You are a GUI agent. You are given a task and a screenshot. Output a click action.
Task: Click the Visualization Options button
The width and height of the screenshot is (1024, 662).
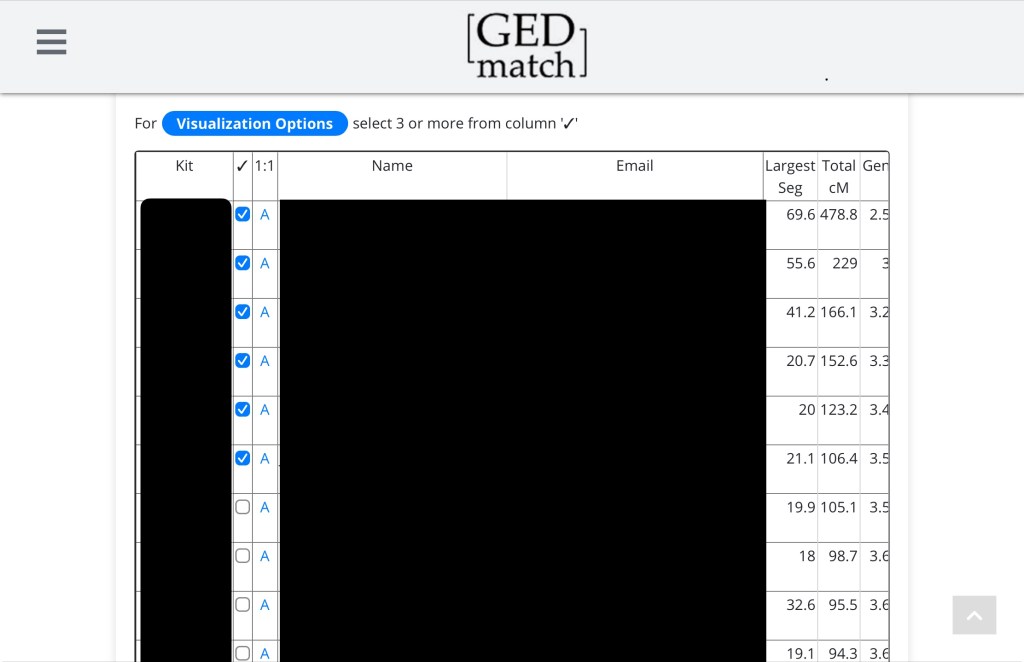tap(254, 124)
